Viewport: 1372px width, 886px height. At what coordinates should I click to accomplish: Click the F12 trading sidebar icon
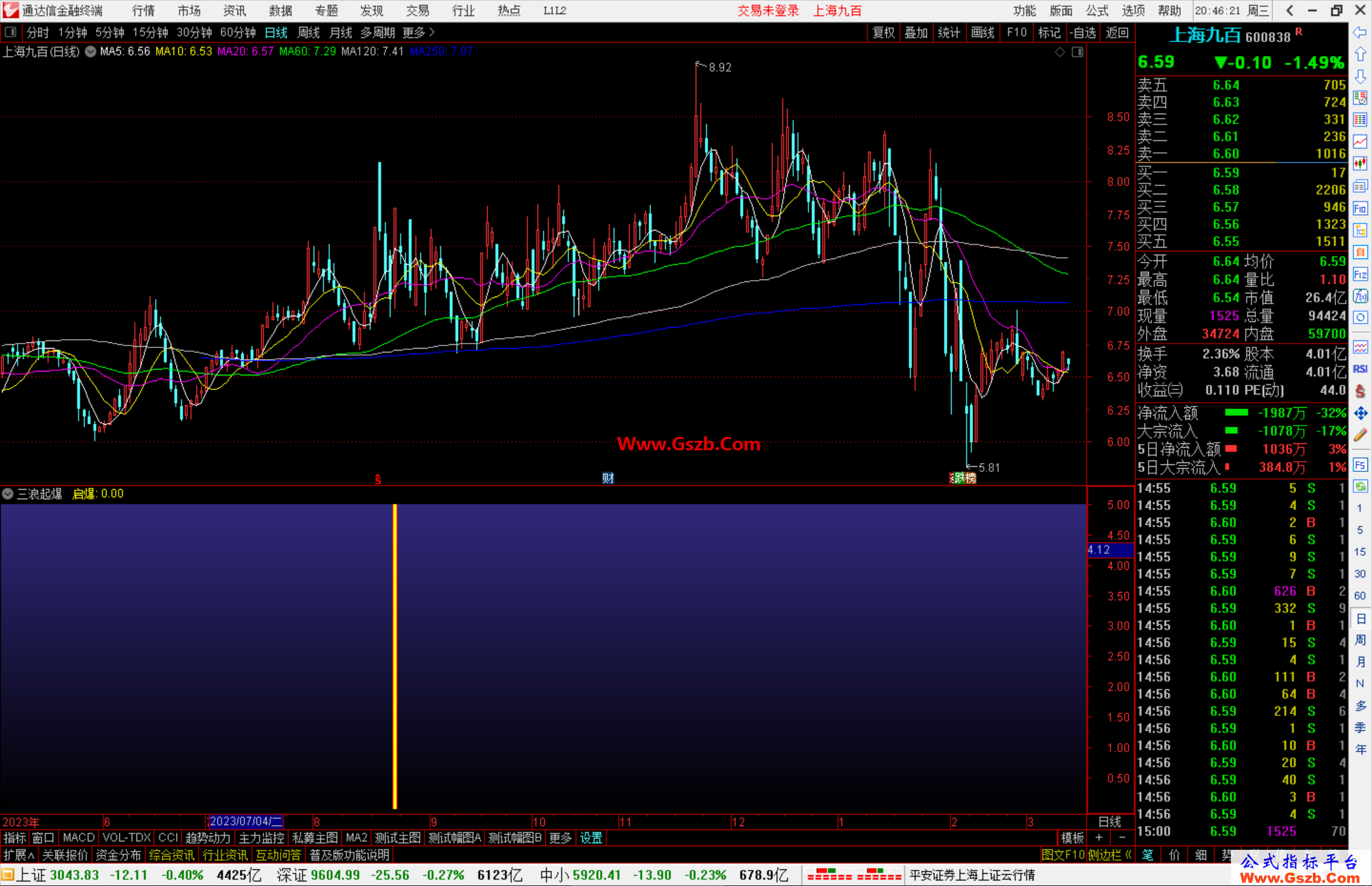pyautogui.click(x=1360, y=274)
